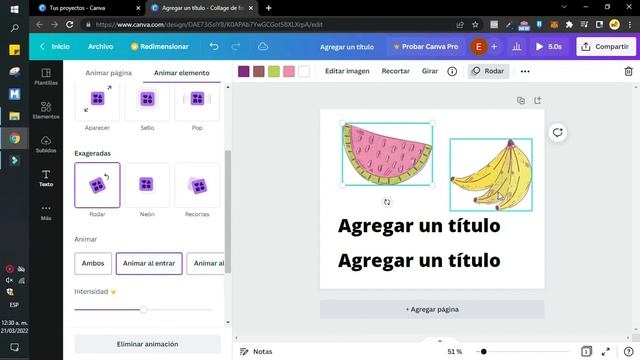
Task: Select the banana image on canvas
Action: point(491,175)
